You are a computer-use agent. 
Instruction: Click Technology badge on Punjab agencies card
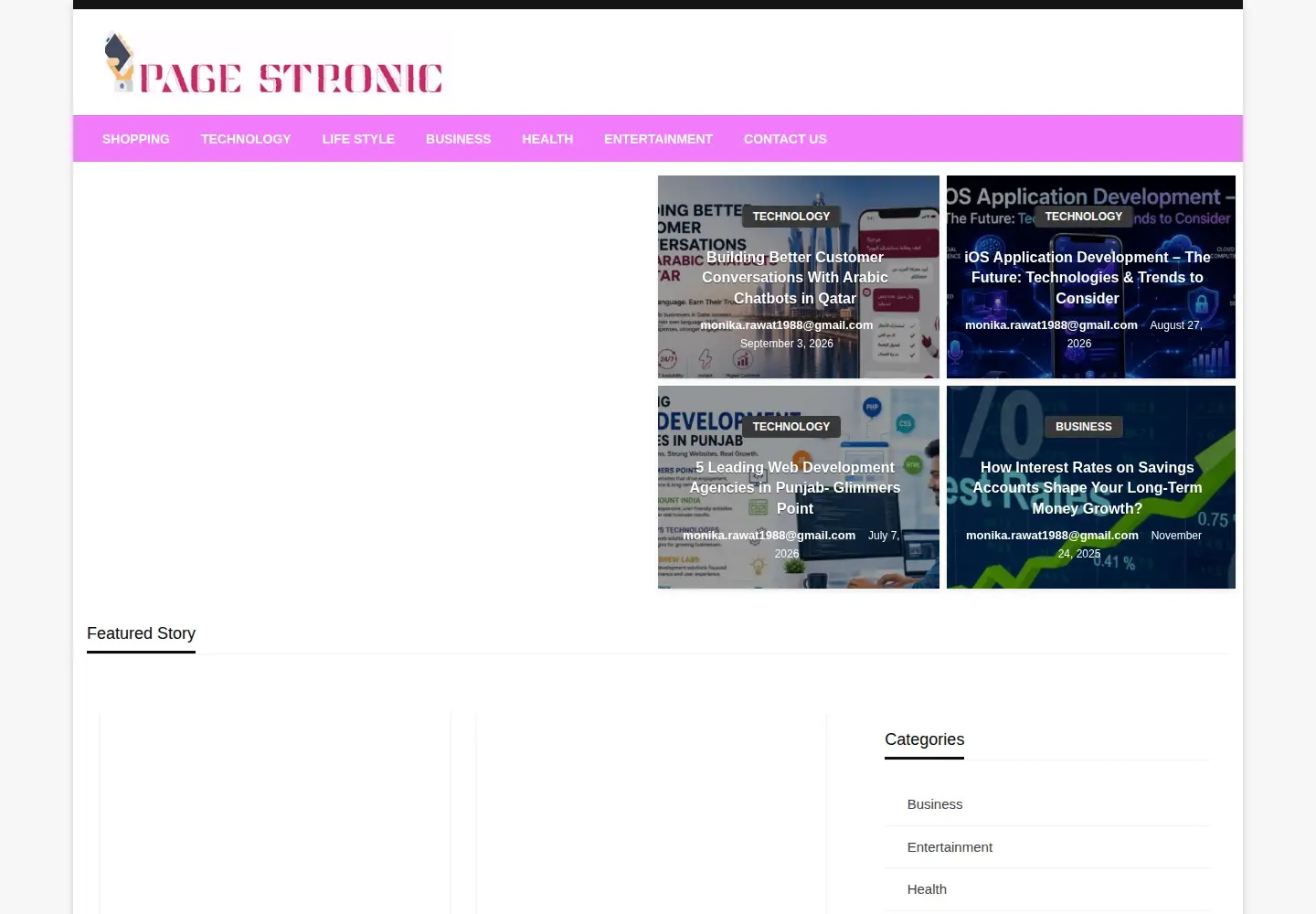[x=791, y=427]
